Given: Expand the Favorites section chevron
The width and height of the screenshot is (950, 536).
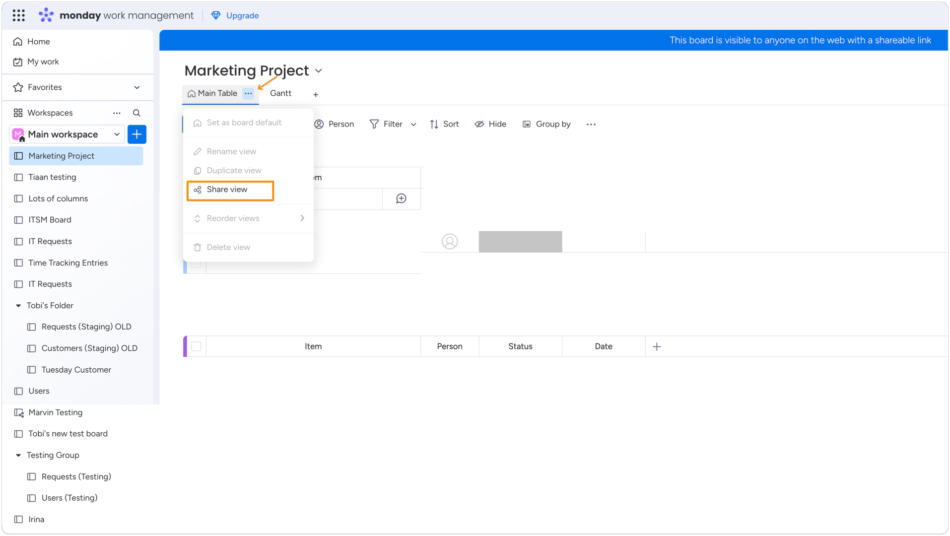Looking at the screenshot, I should (x=137, y=87).
